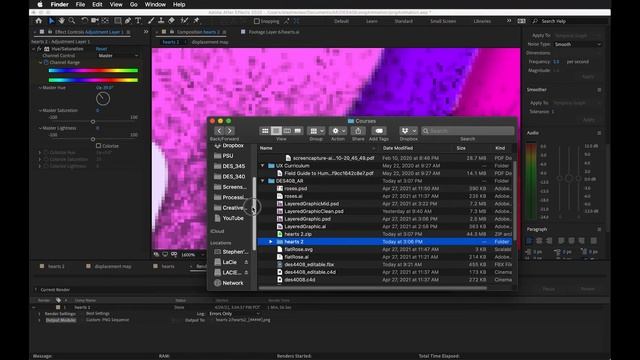The height and width of the screenshot is (360, 640).
Task: Open the Finder menu
Action: pyautogui.click(x=60, y=4)
